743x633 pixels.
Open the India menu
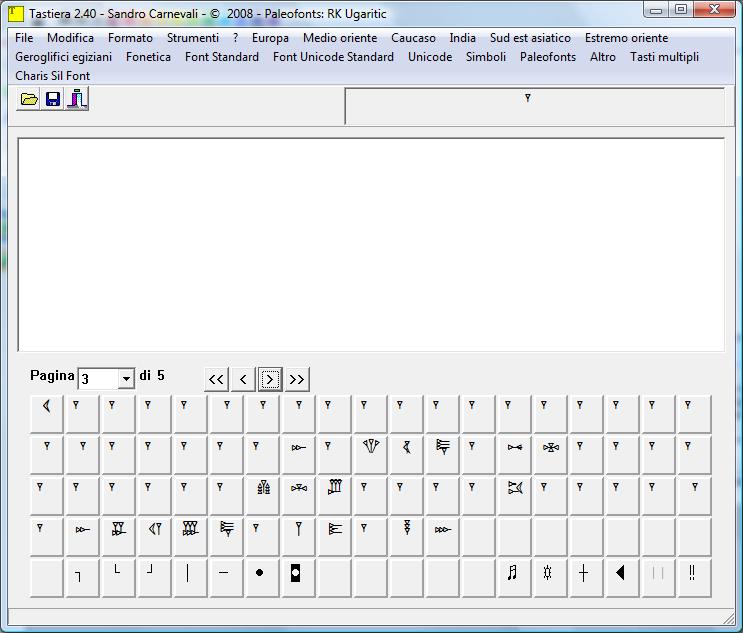462,38
